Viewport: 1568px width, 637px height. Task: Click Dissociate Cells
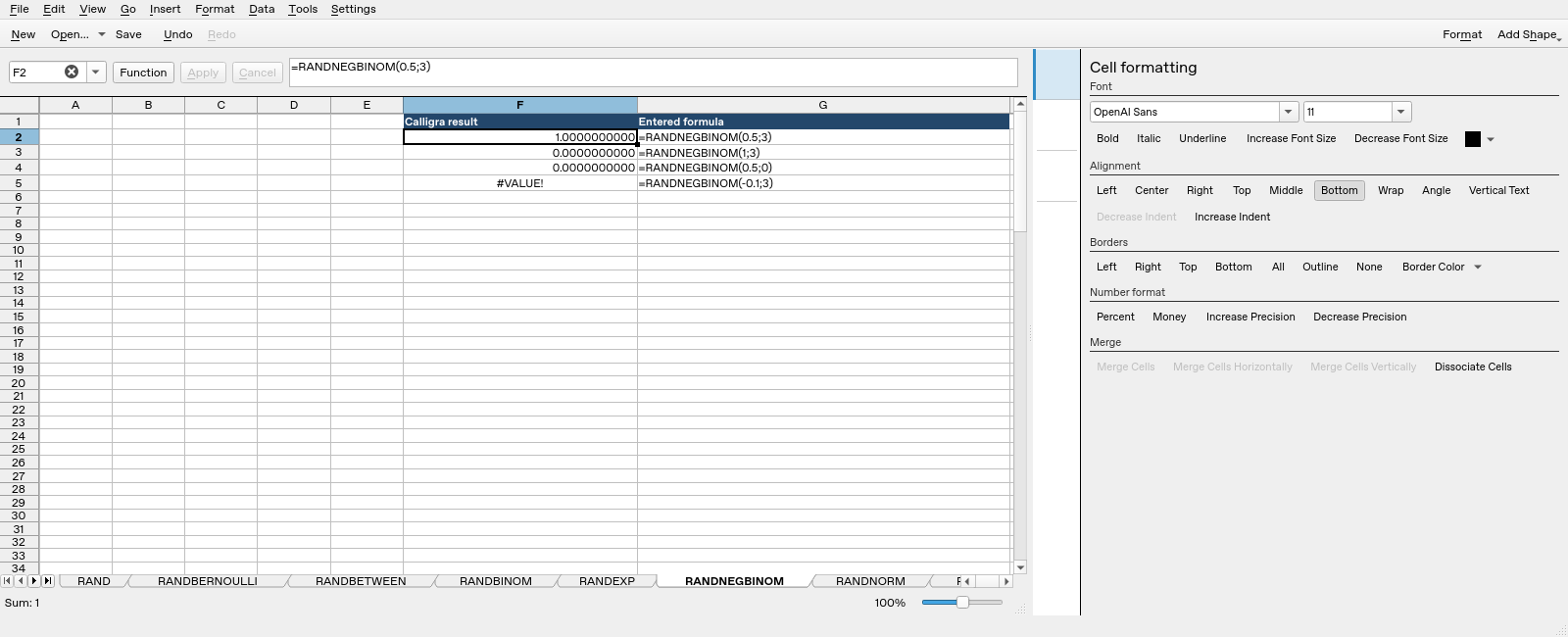point(1473,367)
